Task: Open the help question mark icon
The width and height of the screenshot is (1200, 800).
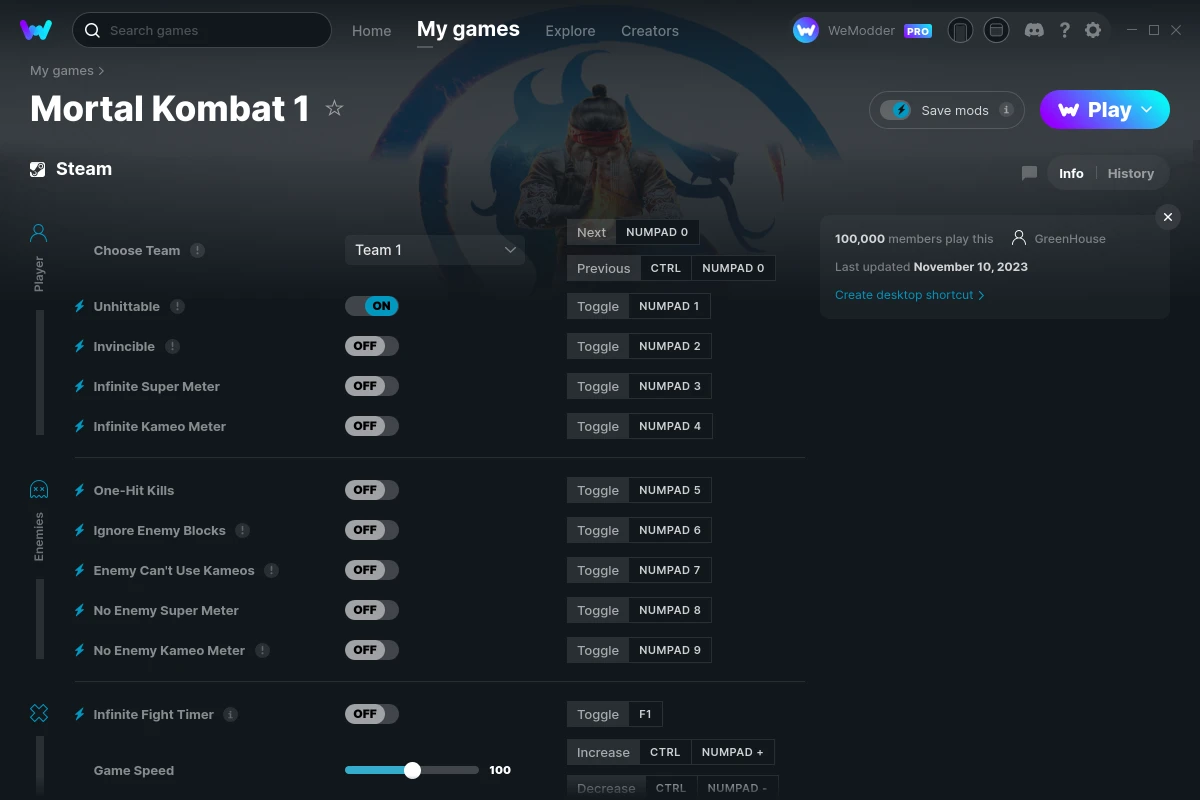Action: [x=1065, y=31]
